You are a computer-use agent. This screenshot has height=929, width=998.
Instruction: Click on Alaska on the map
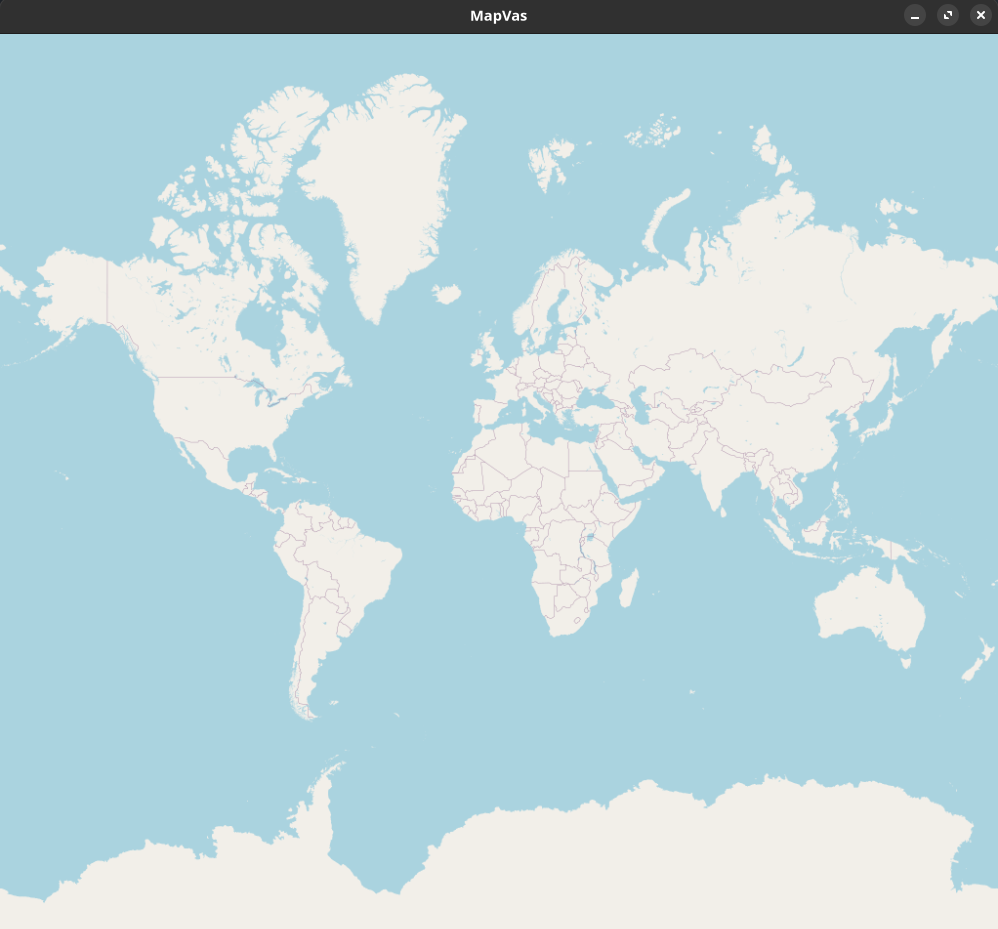point(72,290)
